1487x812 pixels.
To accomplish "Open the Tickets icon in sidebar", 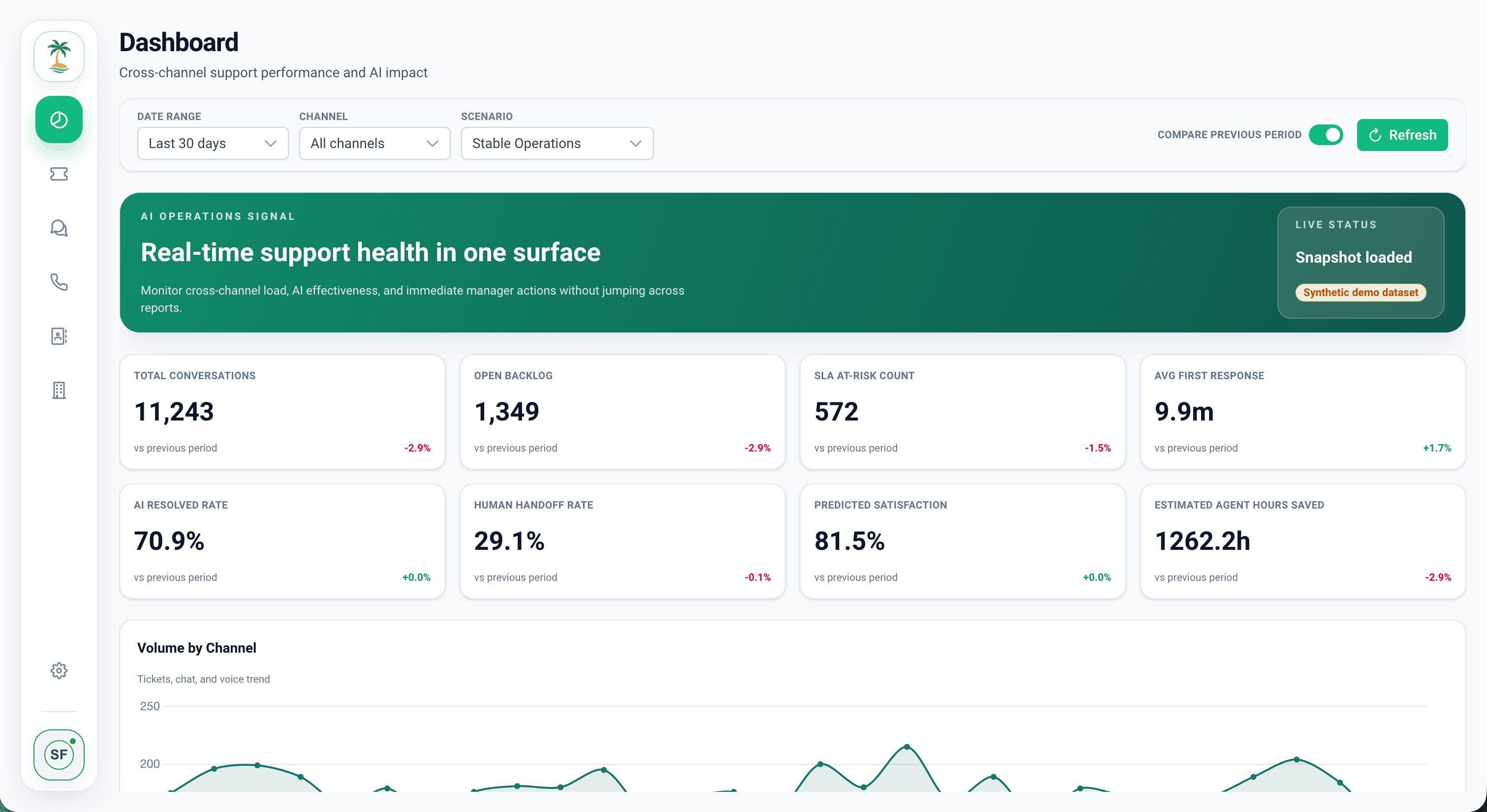I will (59, 174).
